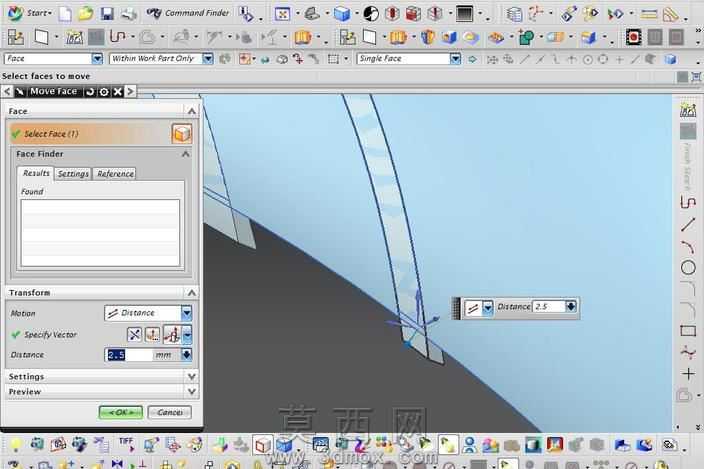Screen dimensions: 704x469
Task: Select the Line tool in right toolbar
Action: (688, 224)
